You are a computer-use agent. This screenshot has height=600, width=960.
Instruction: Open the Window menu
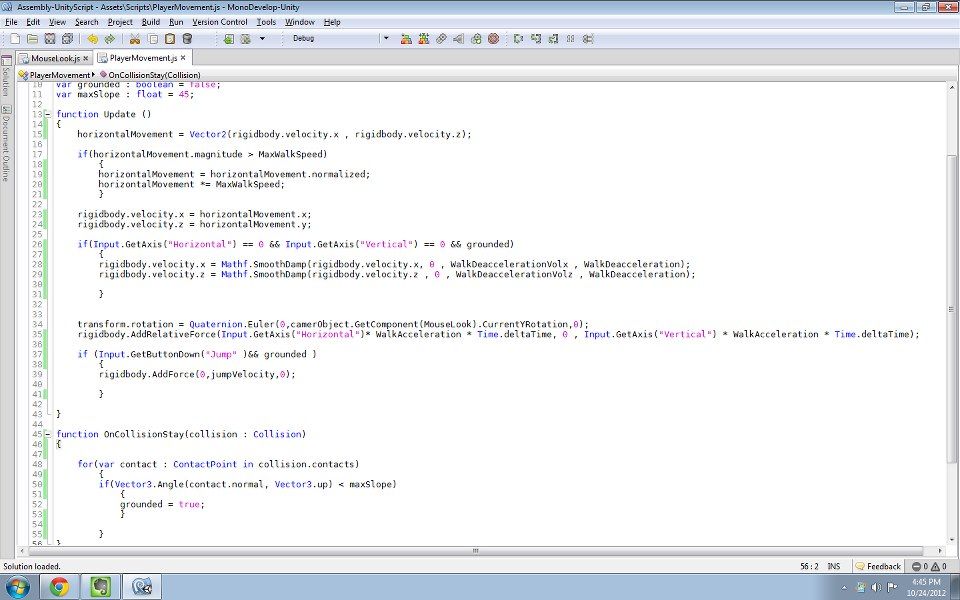pyautogui.click(x=300, y=22)
